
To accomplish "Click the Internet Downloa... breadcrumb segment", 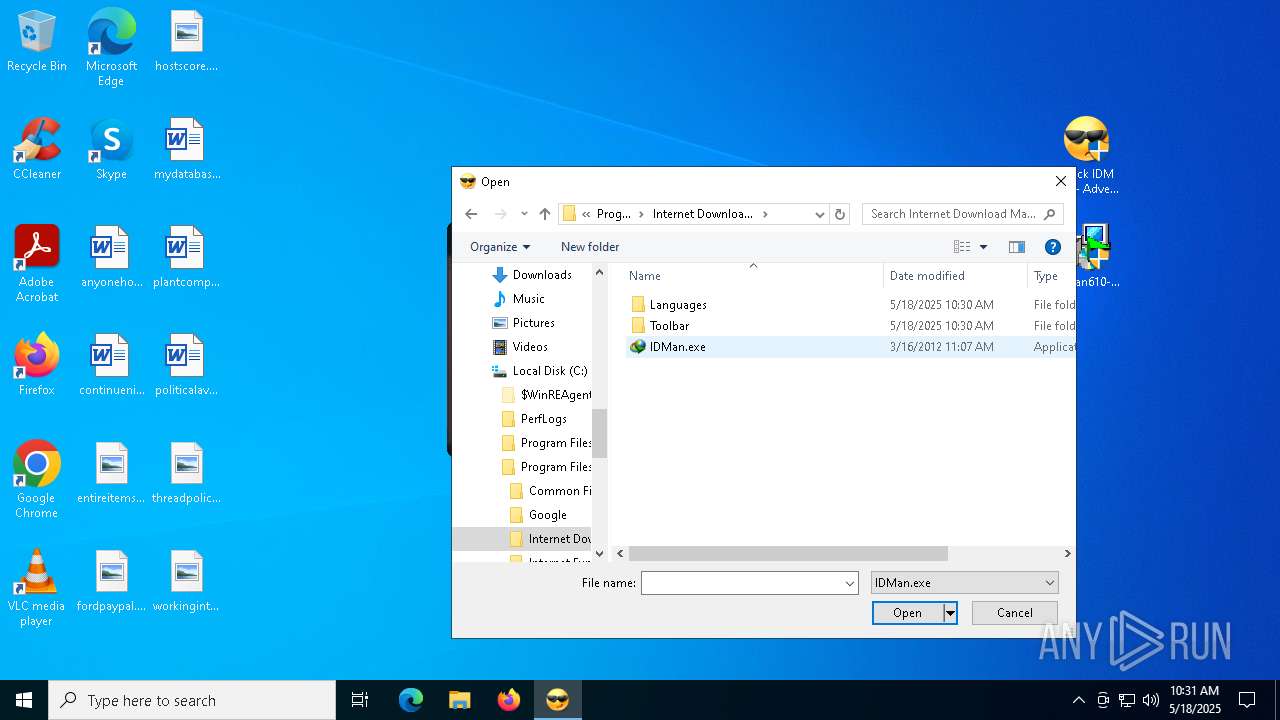I will click(703, 214).
